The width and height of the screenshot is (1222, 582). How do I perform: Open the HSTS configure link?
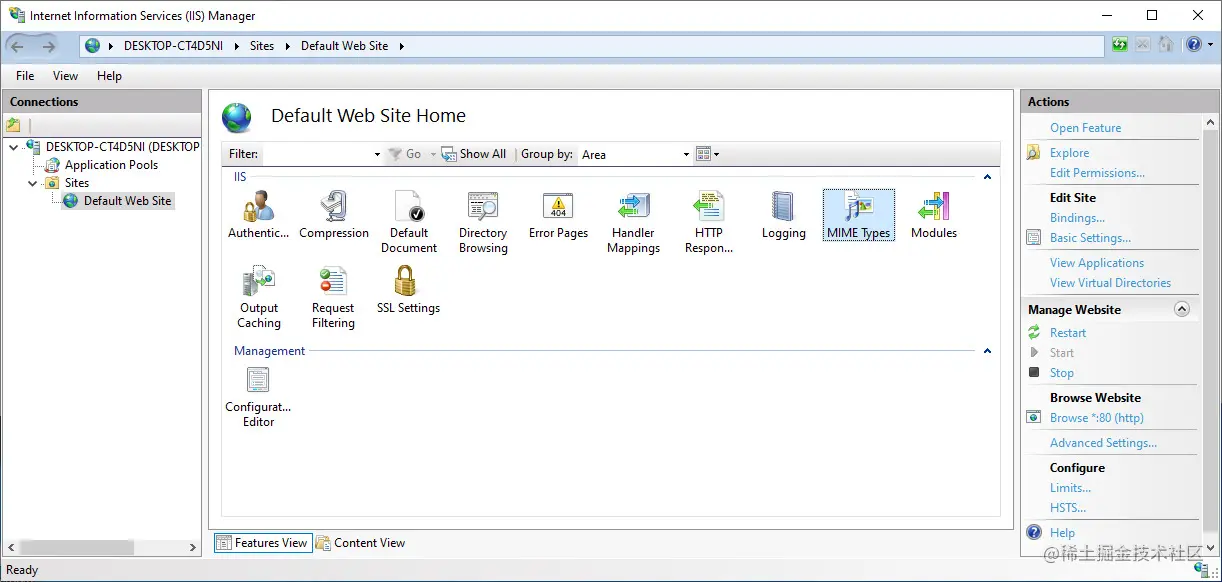click(1068, 508)
